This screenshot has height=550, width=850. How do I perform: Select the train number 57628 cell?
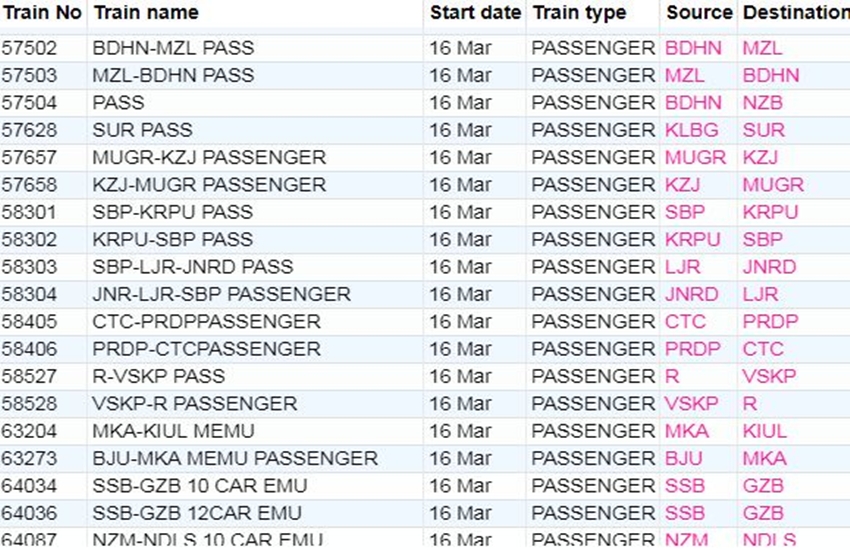[30, 130]
